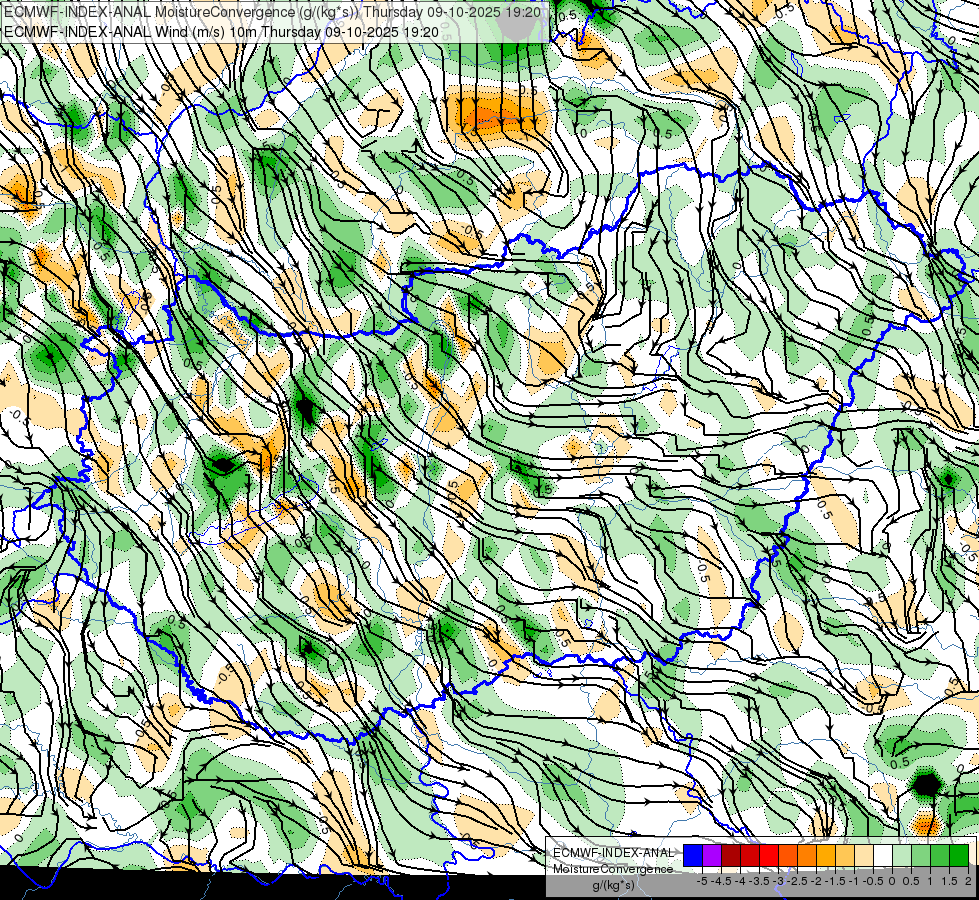Select the legend swatch between -3.5 and -3
This screenshot has width=979, height=900.
coord(750,855)
